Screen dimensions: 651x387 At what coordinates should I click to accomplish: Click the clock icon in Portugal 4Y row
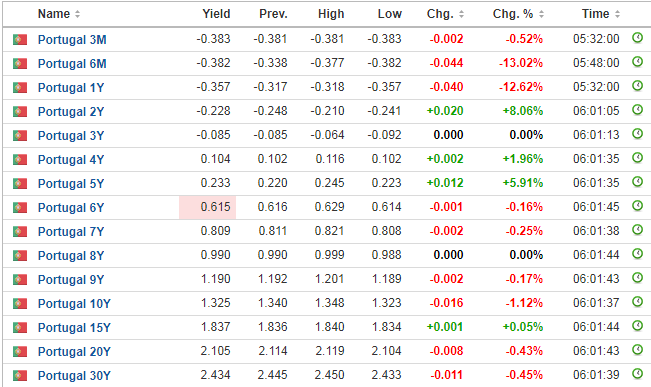637,158
